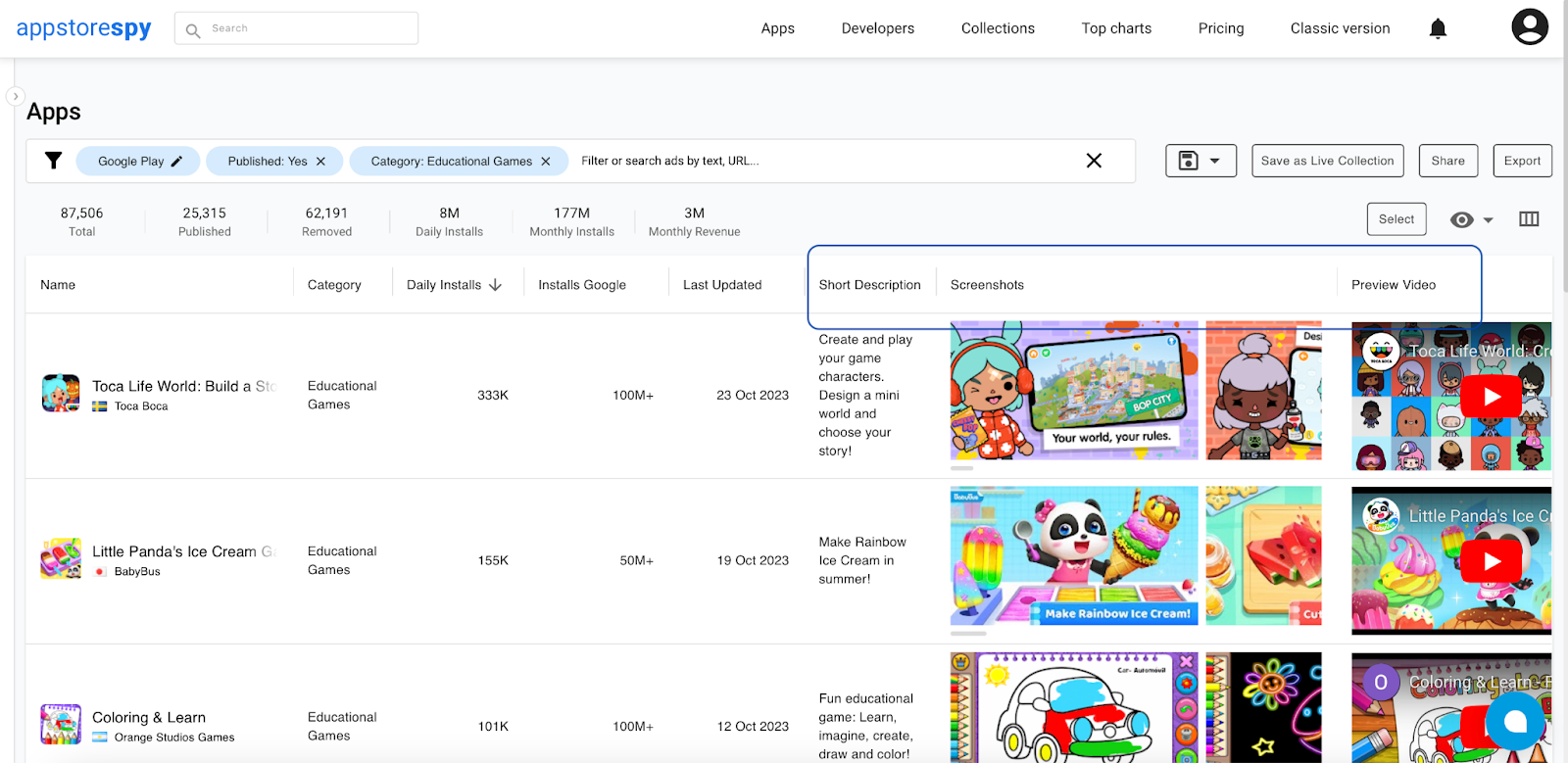Click the Preview Video column header
1568x763 pixels.
1394,285
